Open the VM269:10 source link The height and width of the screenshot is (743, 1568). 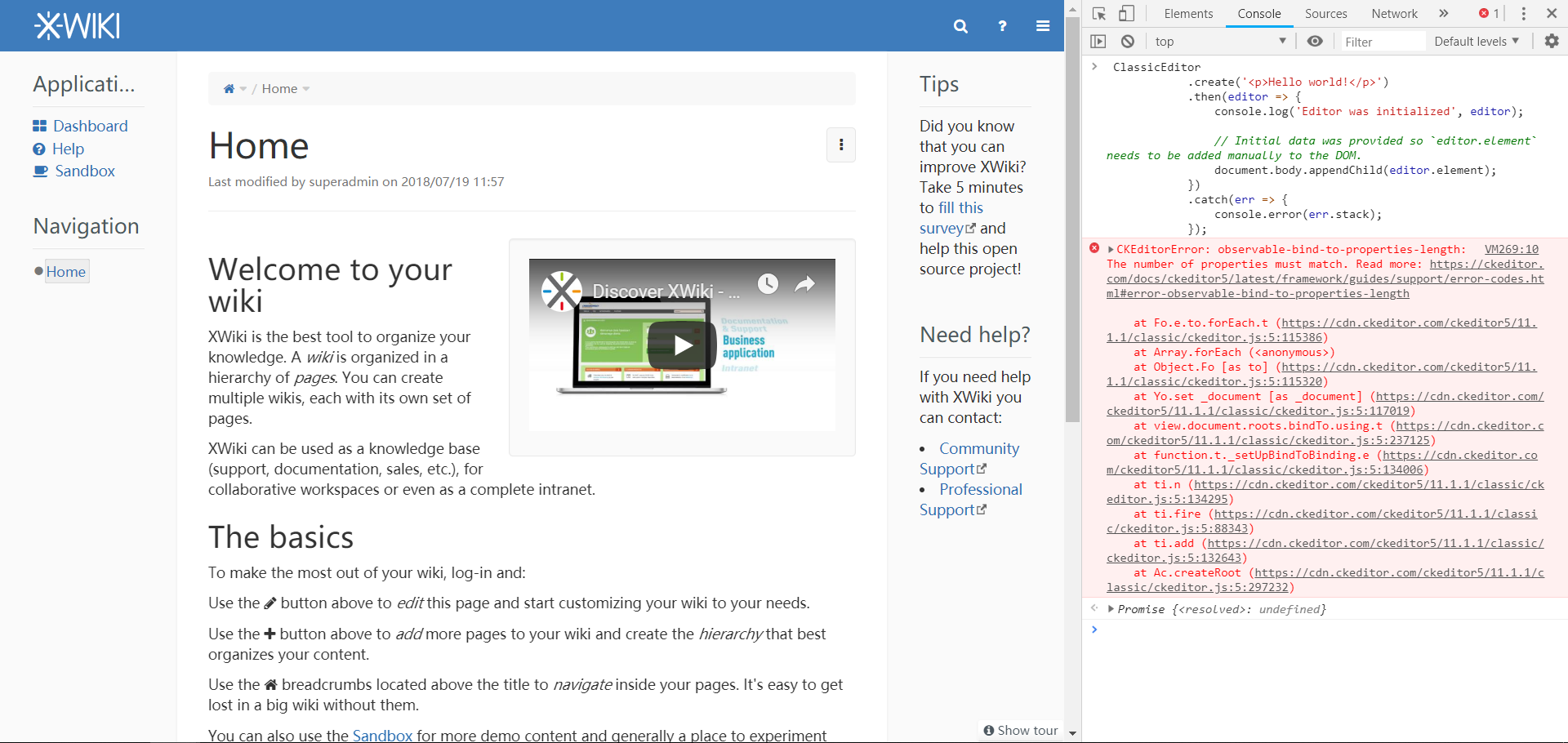[1512, 250]
